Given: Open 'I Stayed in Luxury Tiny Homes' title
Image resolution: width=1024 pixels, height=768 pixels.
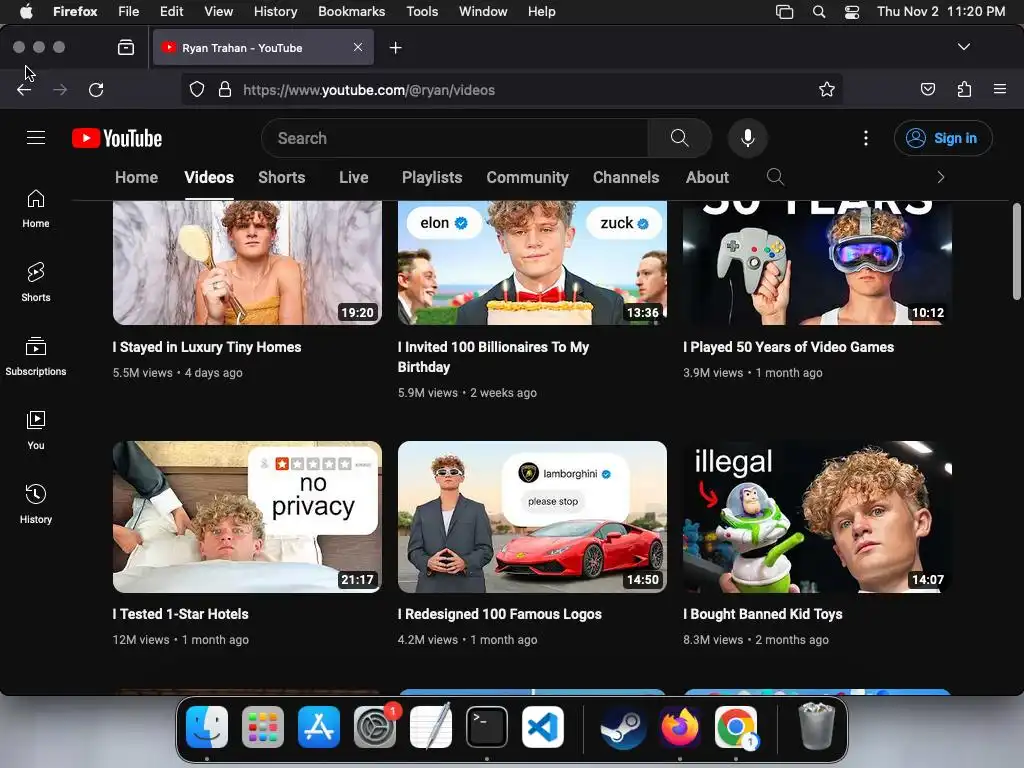Looking at the screenshot, I should [x=207, y=347].
